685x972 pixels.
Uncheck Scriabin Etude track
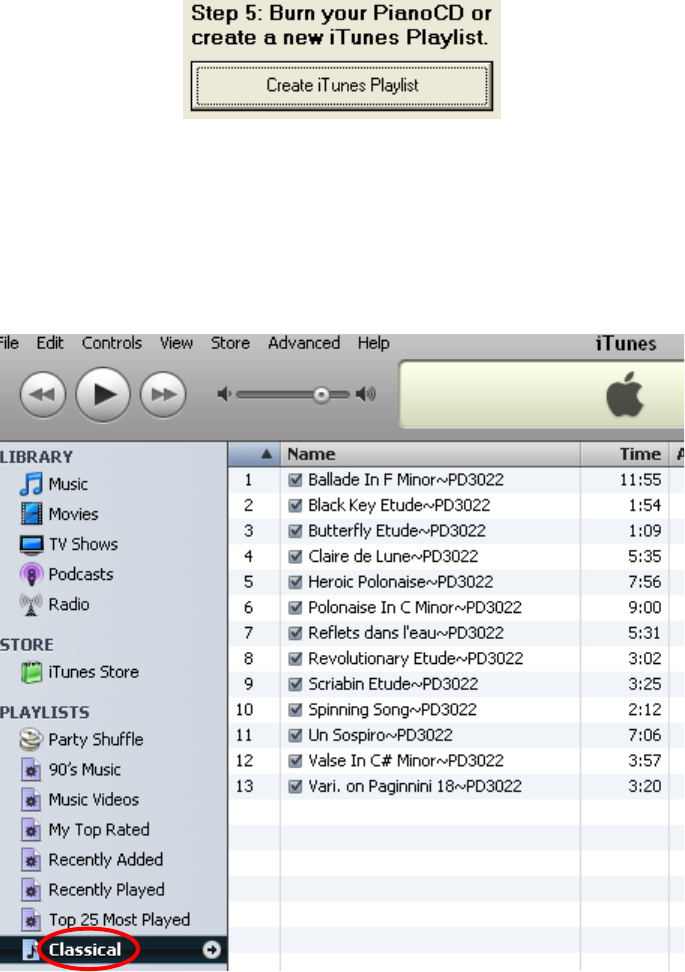click(x=296, y=684)
